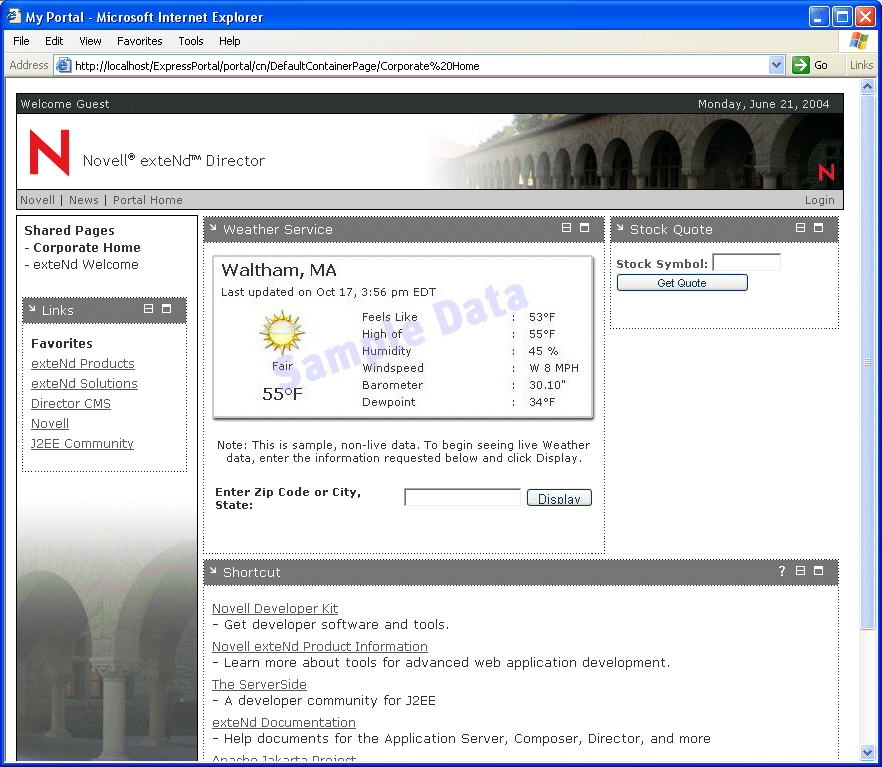The image size is (882, 767).
Task: Open the Favorites menu
Action: [x=140, y=41]
